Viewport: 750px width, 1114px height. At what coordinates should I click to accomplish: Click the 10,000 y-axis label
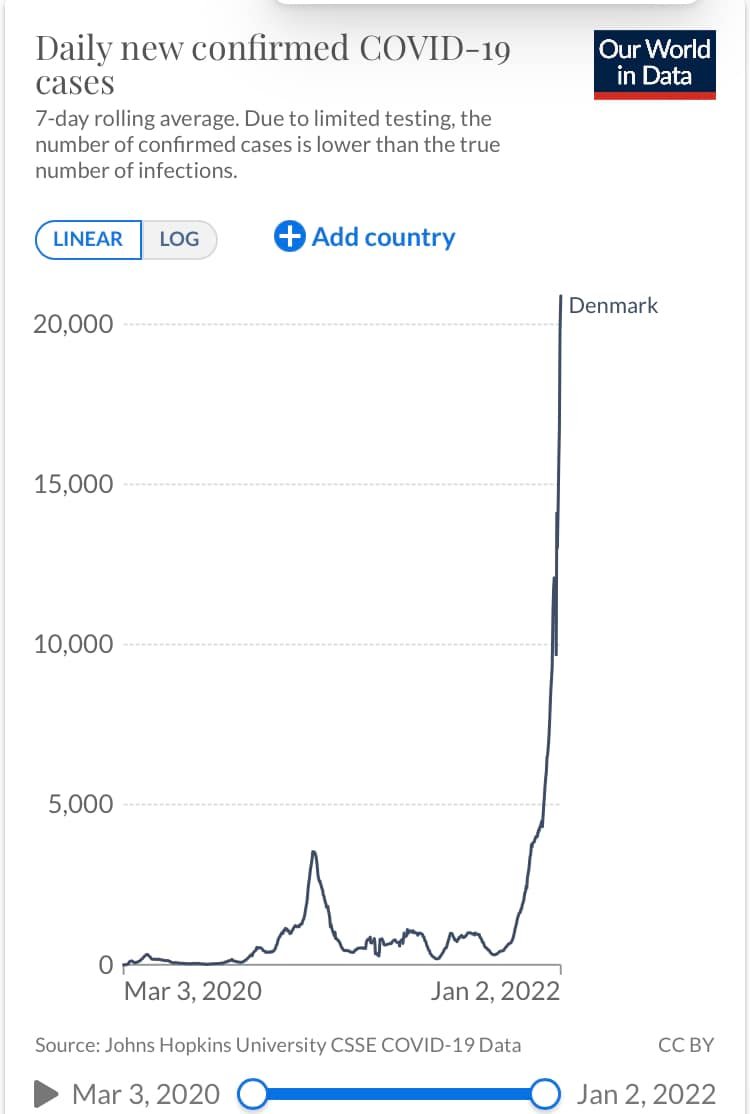click(73, 644)
